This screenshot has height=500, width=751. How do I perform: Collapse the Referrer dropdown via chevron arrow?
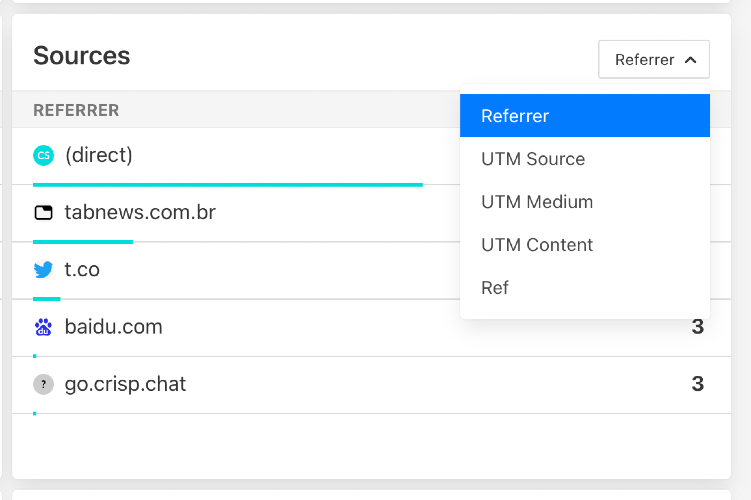pyautogui.click(x=690, y=60)
